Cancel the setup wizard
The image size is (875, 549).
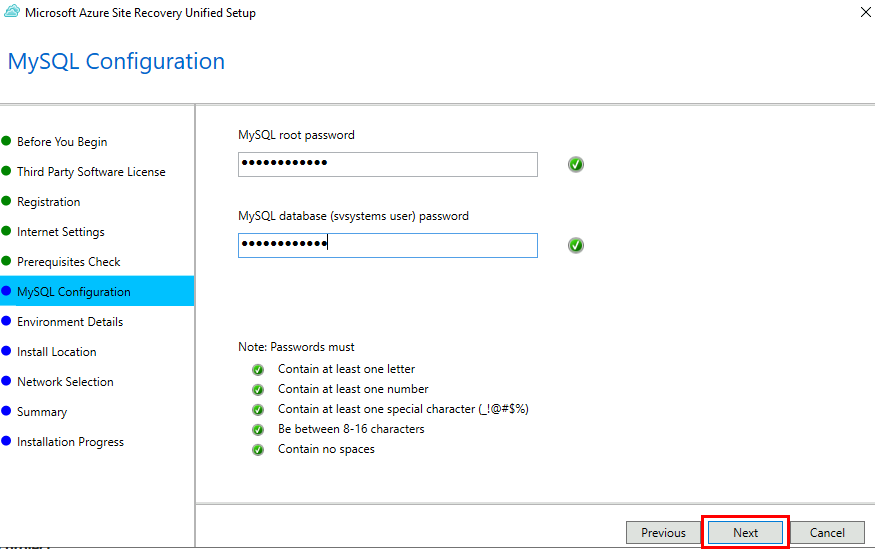coord(827,533)
